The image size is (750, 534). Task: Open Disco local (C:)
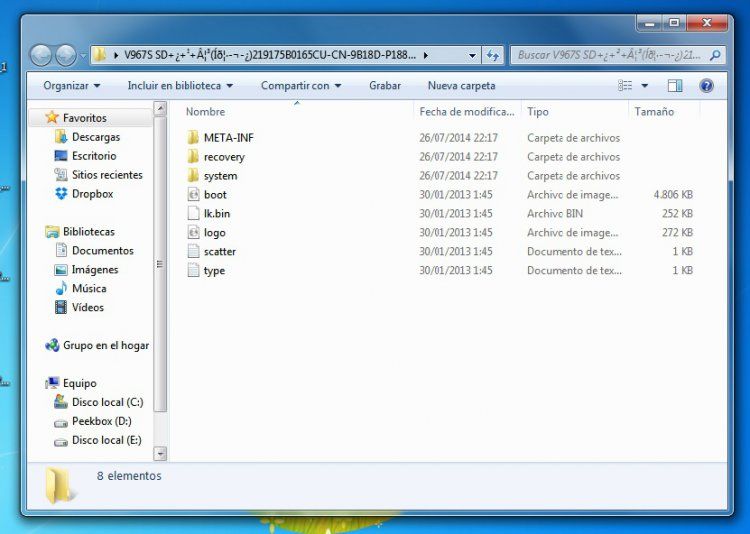pos(108,402)
